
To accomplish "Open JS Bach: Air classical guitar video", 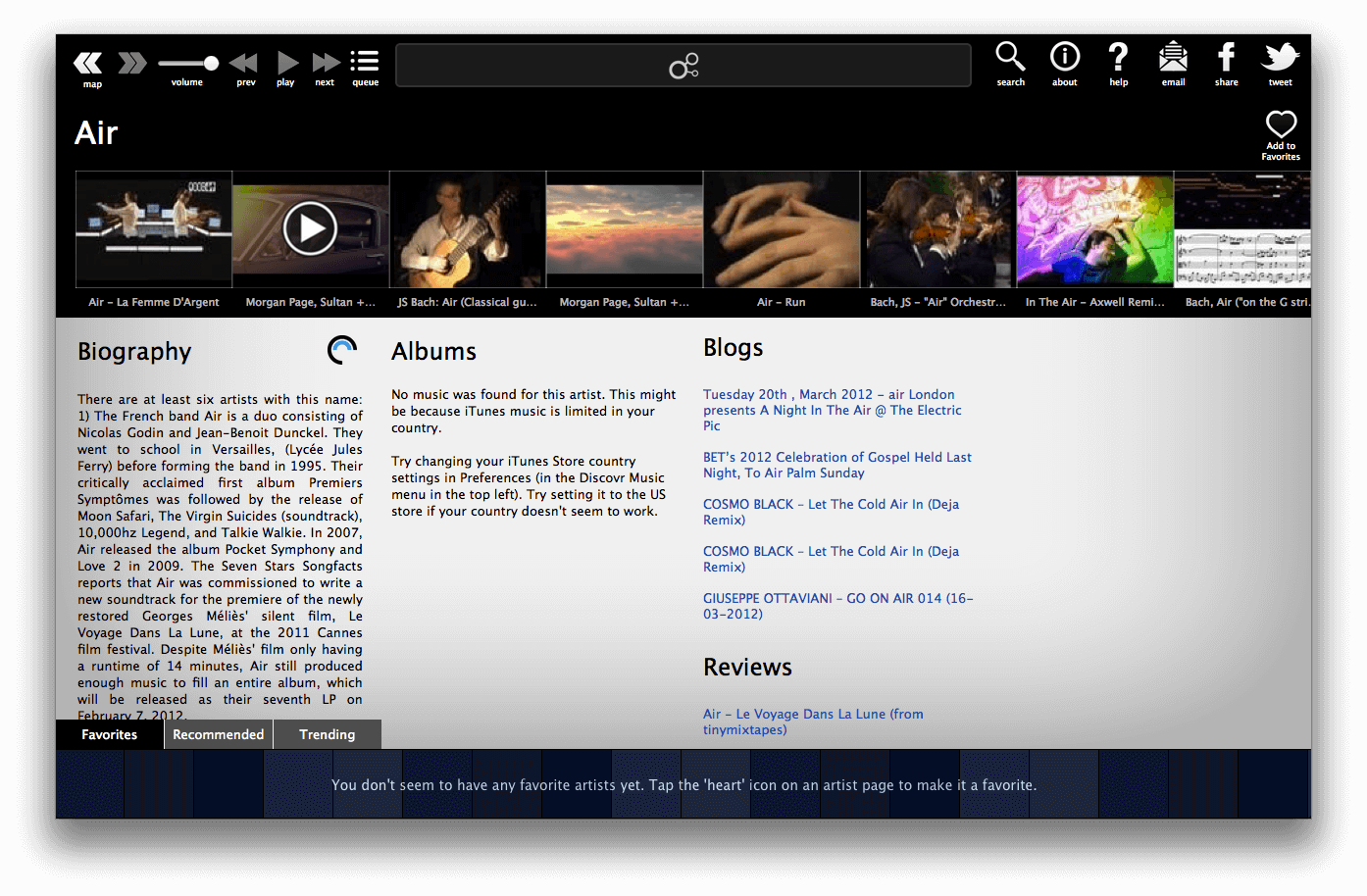I will coord(468,230).
